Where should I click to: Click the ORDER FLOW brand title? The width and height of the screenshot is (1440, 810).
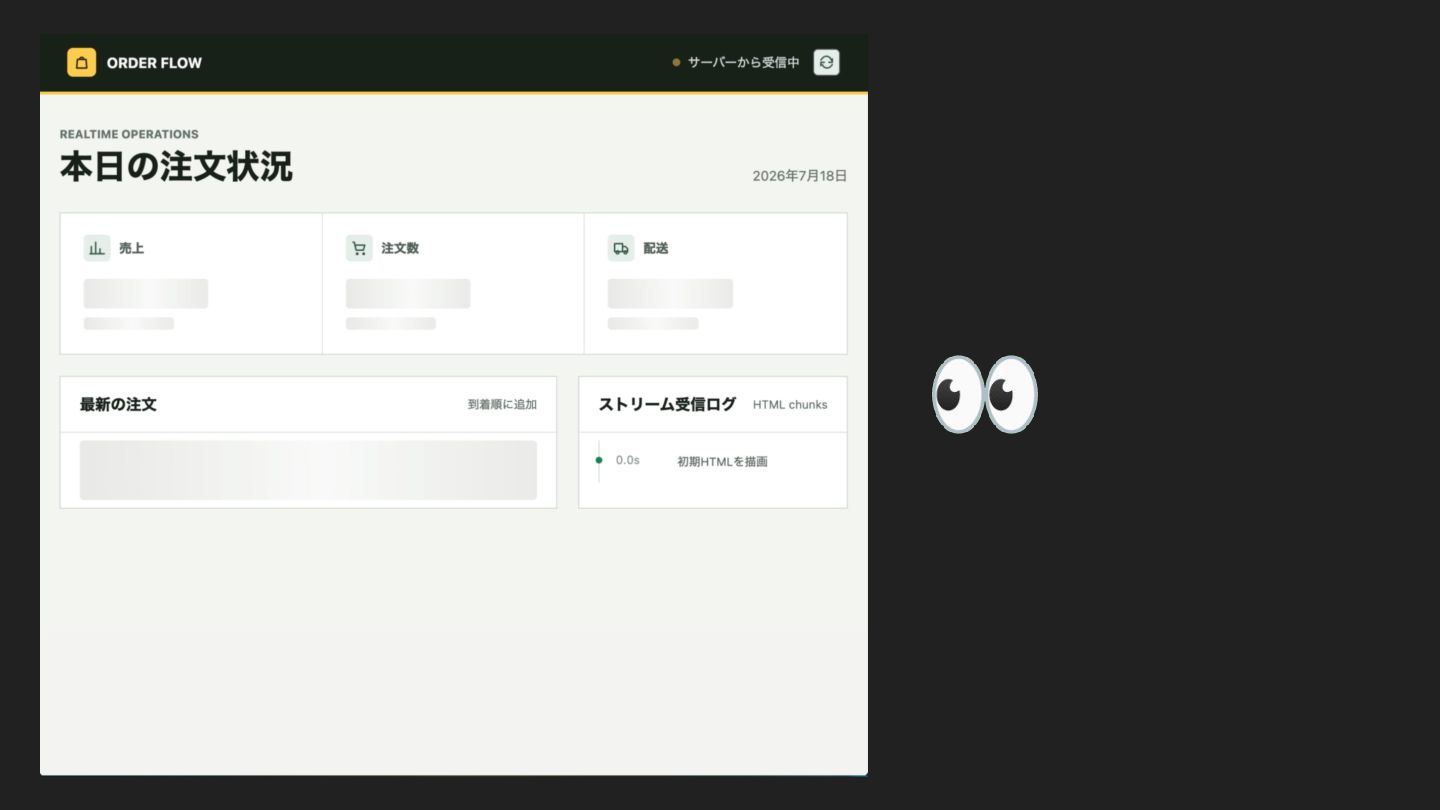coord(154,62)
